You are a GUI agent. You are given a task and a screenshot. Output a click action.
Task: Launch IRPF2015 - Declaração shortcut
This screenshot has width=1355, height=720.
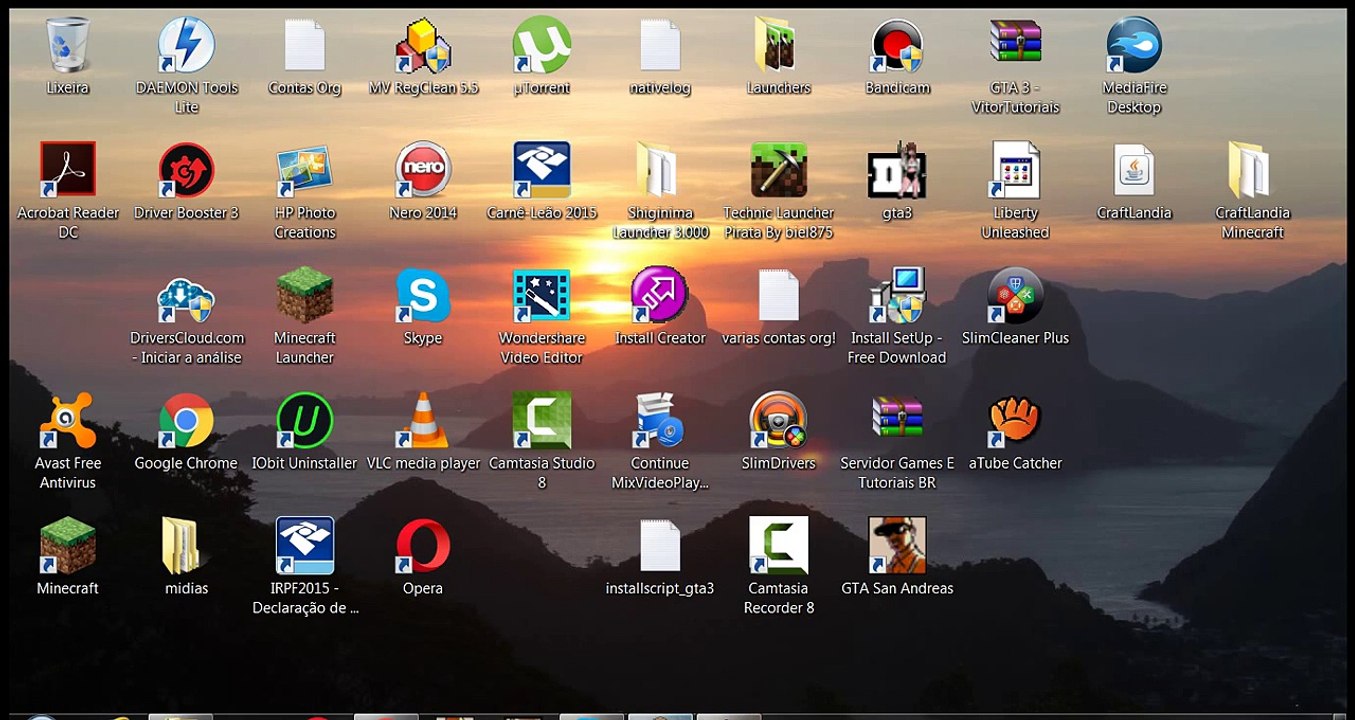(x=305, y=546)
